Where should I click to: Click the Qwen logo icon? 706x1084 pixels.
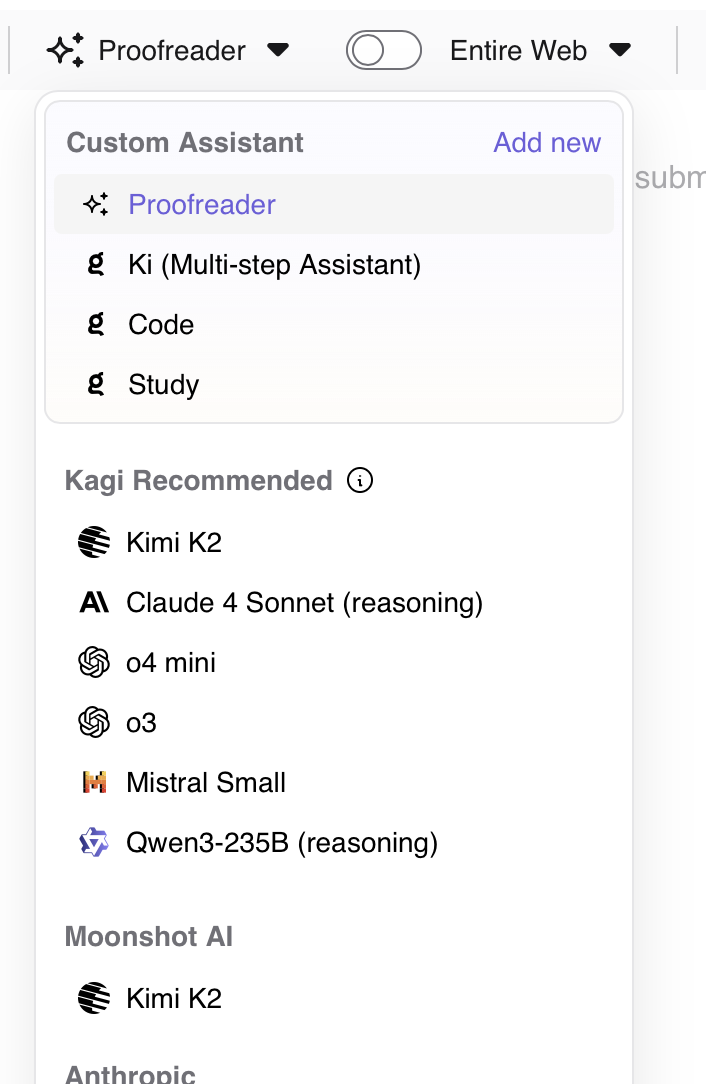(93, 842)
